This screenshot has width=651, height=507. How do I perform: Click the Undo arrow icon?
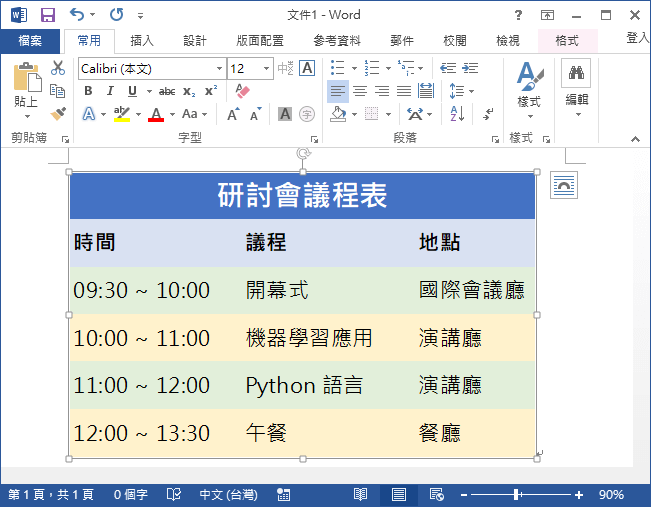point(77,15)
